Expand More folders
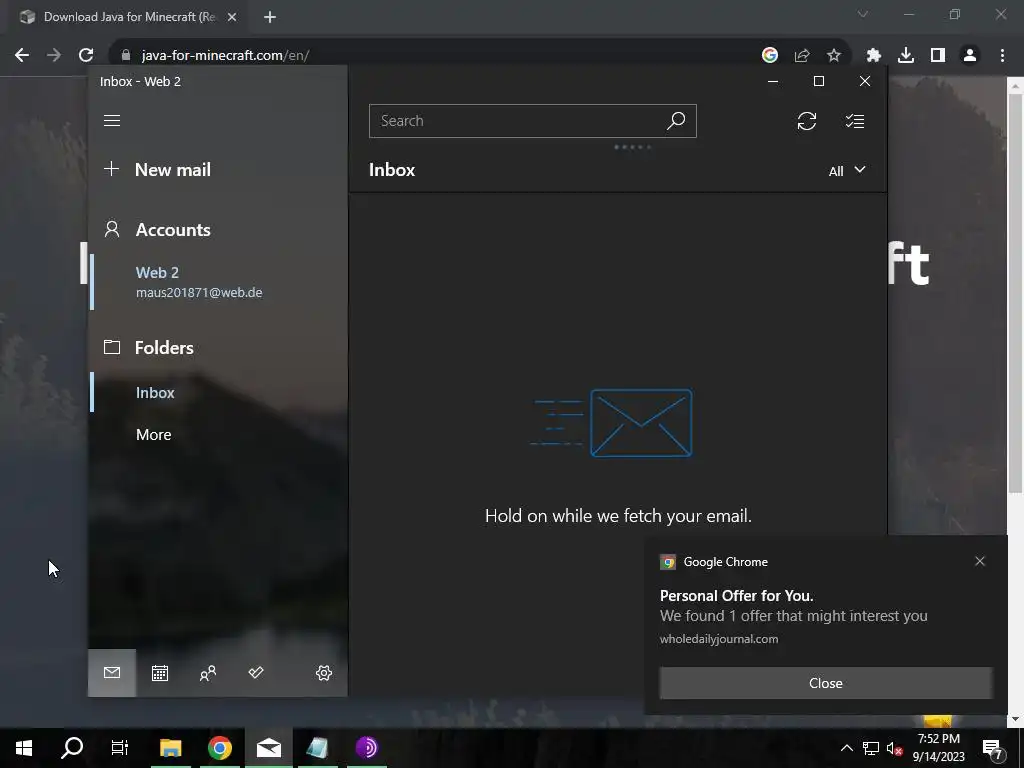1024x768 pixels. (x=153, y=434)
